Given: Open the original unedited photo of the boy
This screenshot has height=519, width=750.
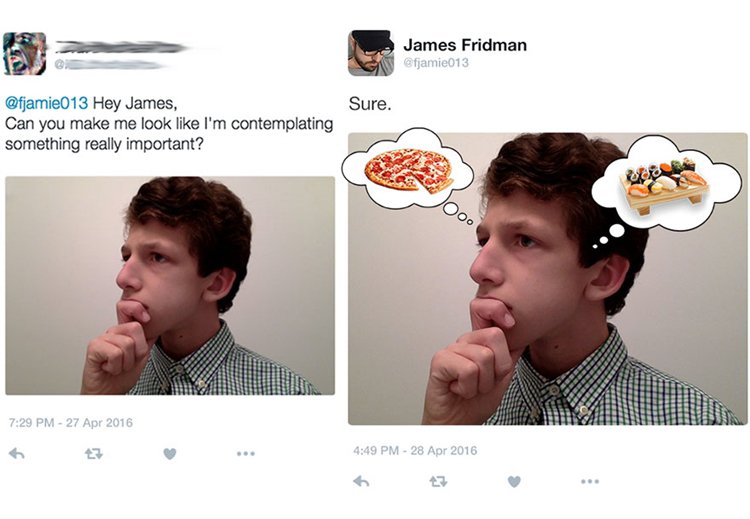Looking at the screenshot, I should pyautogui.click(x=170, y=286).
